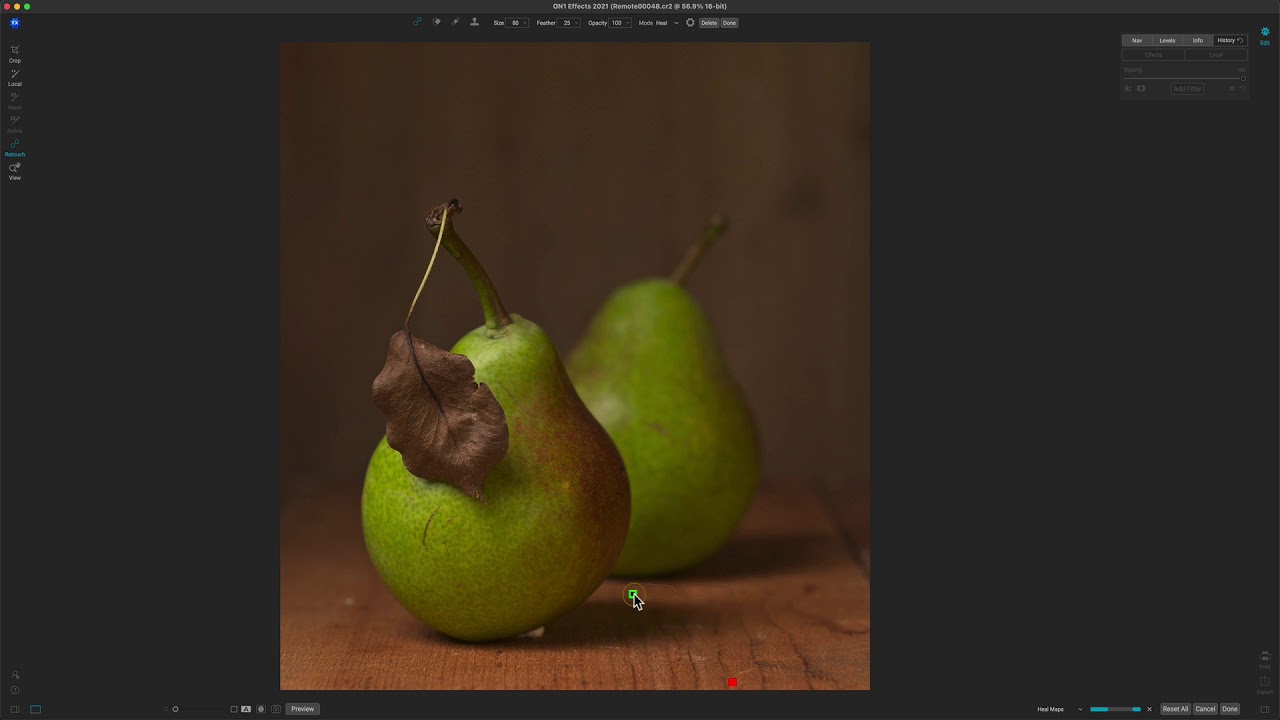Click the green heal source marker
This screenshot has width=1280, height=720.
click(x=633, y=595)
